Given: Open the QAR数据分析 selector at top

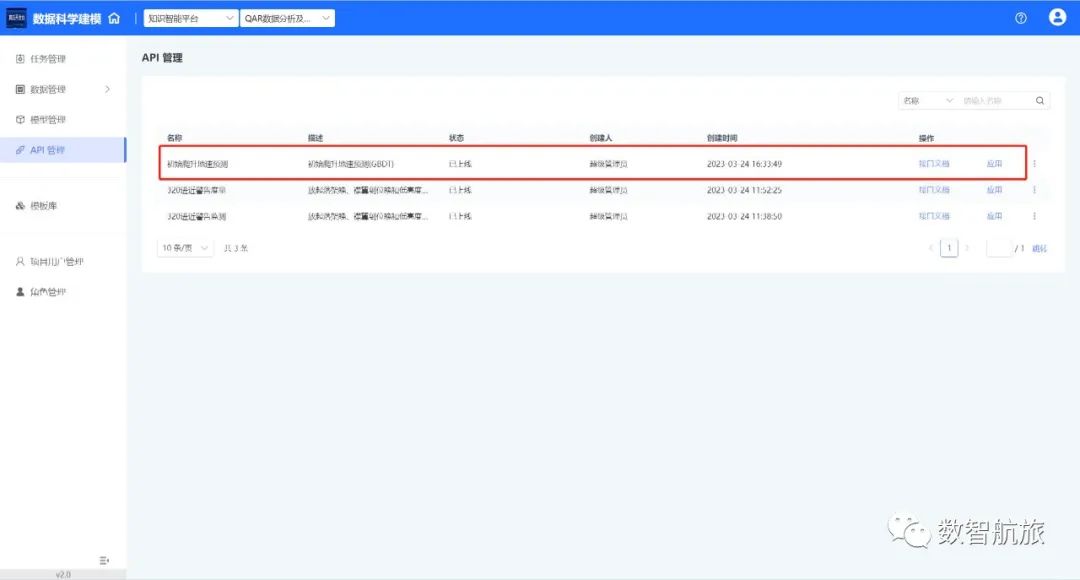Looking at the screenshot, I should (x=285, y=17).
